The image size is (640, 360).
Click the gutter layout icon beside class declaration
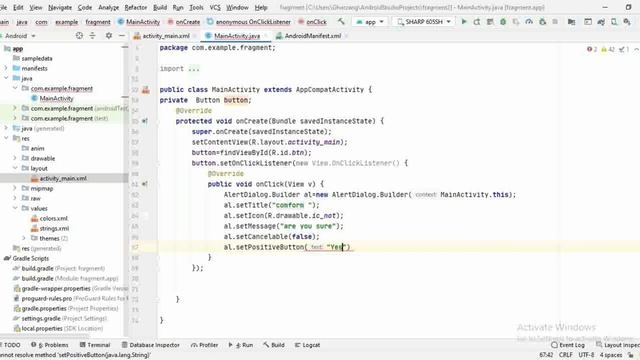145,90
